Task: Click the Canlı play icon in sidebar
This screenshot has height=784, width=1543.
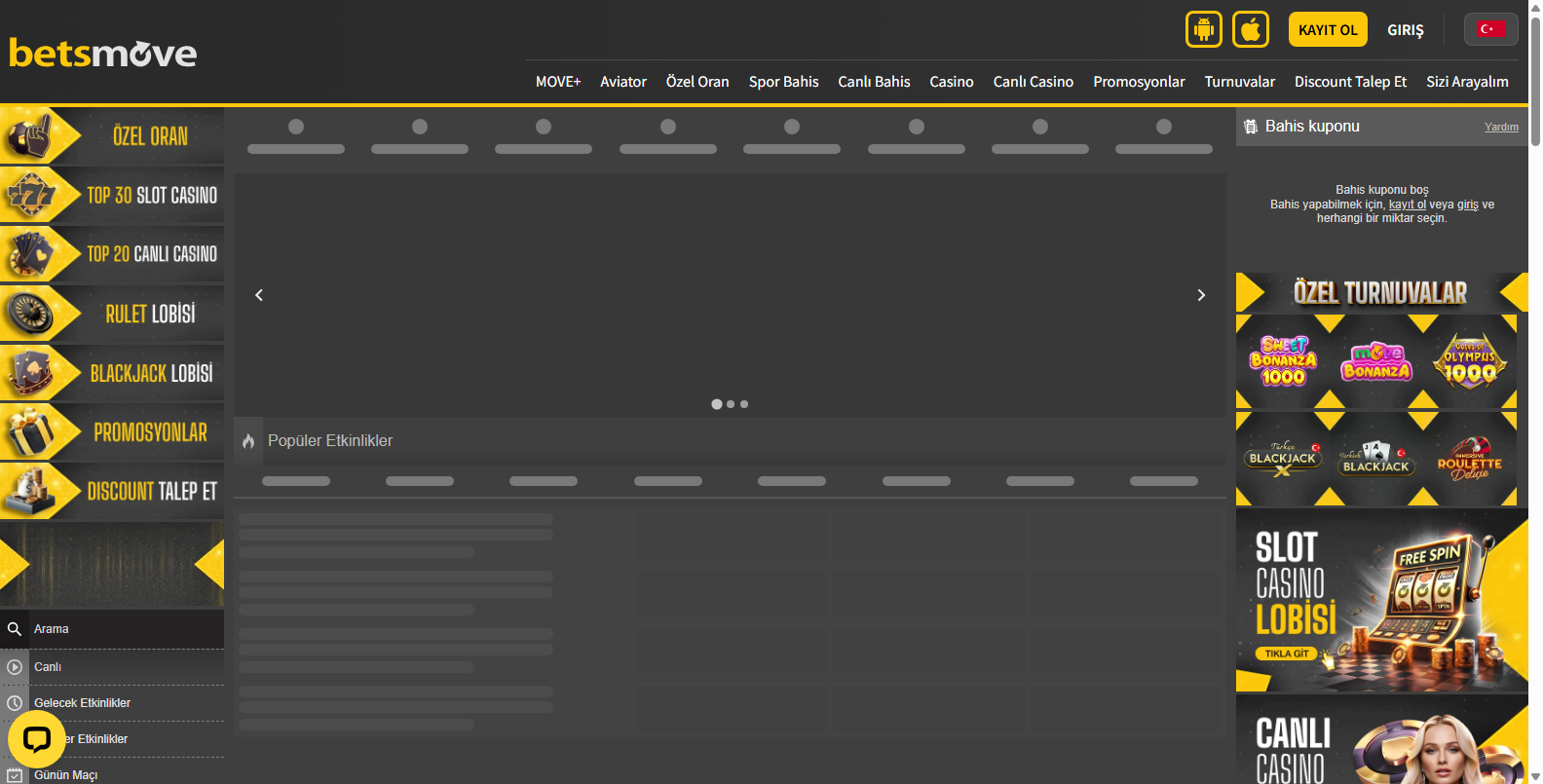Action: tap(15, 667)
